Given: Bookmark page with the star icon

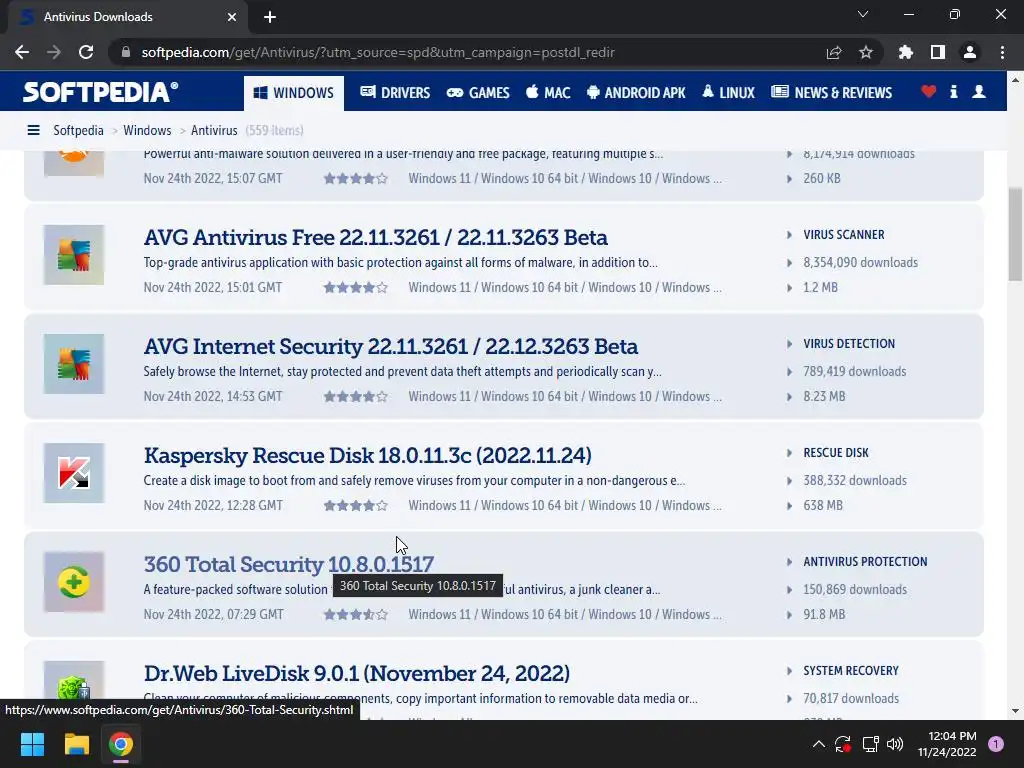Looking at the screenshot, I should [866, 52].
